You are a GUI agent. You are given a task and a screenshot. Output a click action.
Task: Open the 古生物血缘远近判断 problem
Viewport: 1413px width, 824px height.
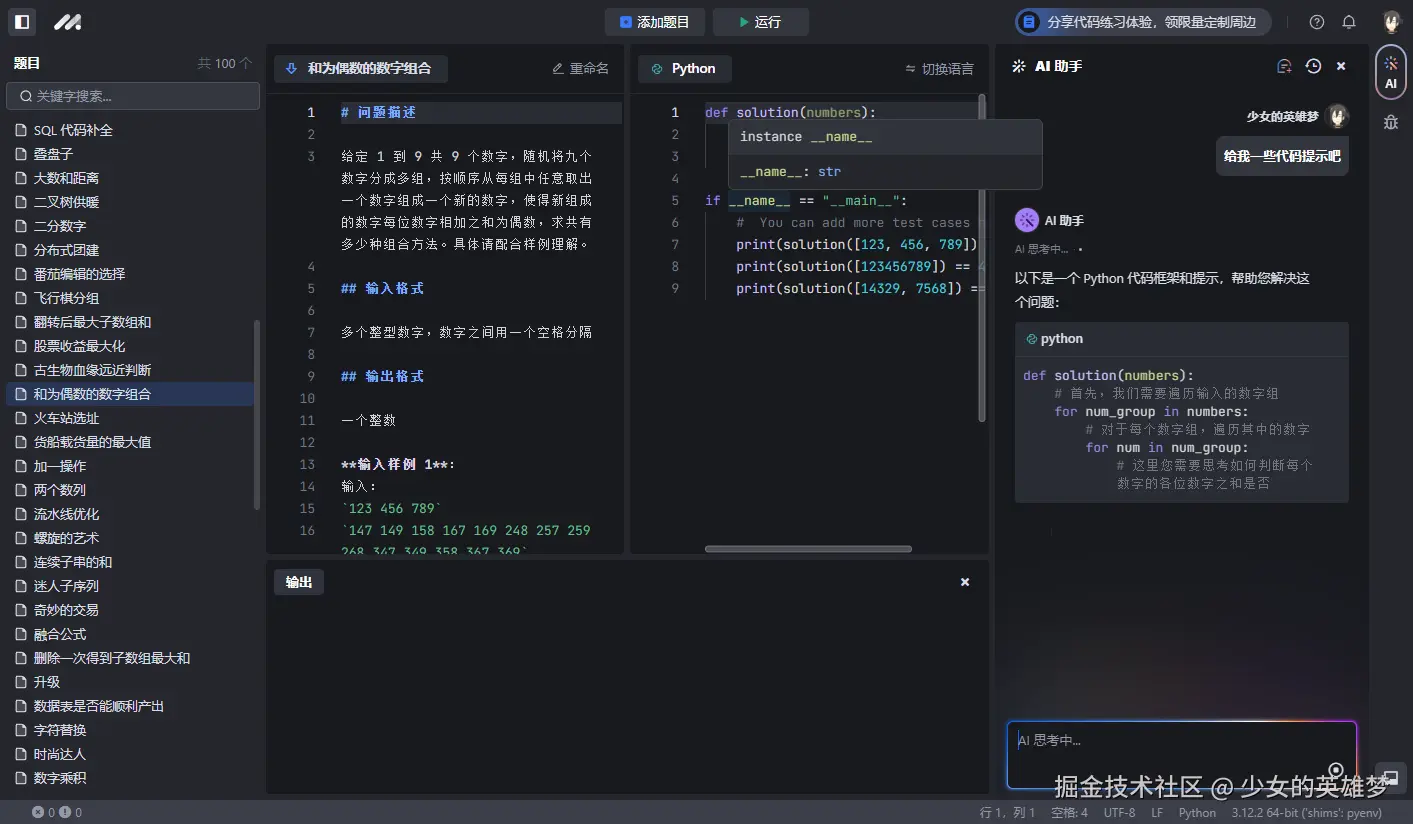click(130, 370)
